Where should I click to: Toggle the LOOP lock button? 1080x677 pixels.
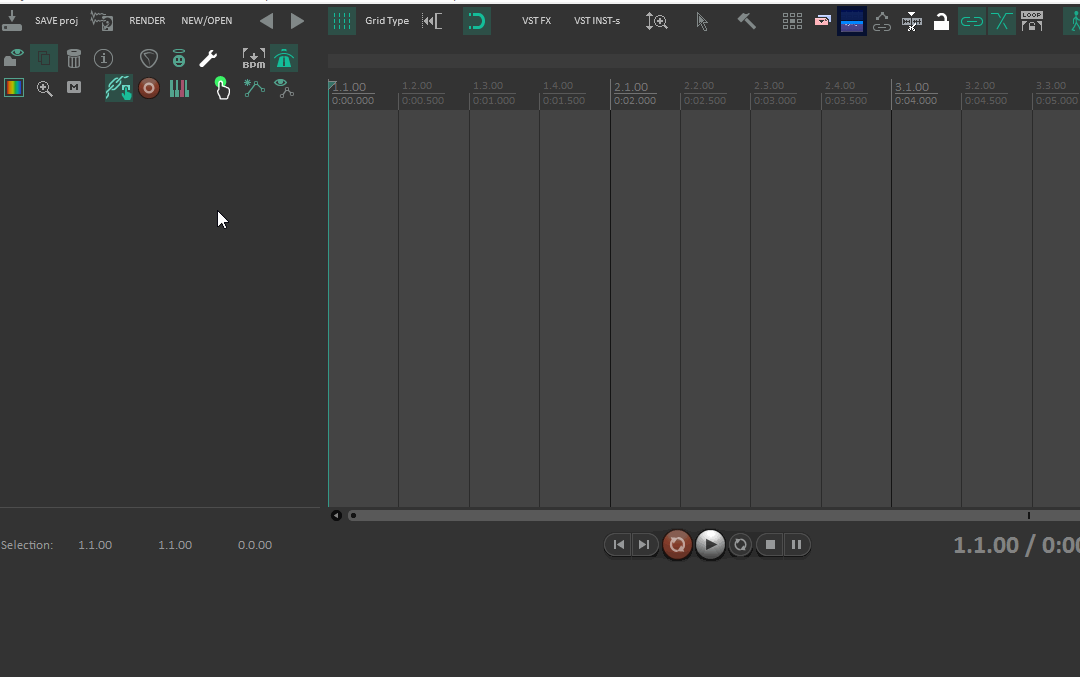(1032, 21)
